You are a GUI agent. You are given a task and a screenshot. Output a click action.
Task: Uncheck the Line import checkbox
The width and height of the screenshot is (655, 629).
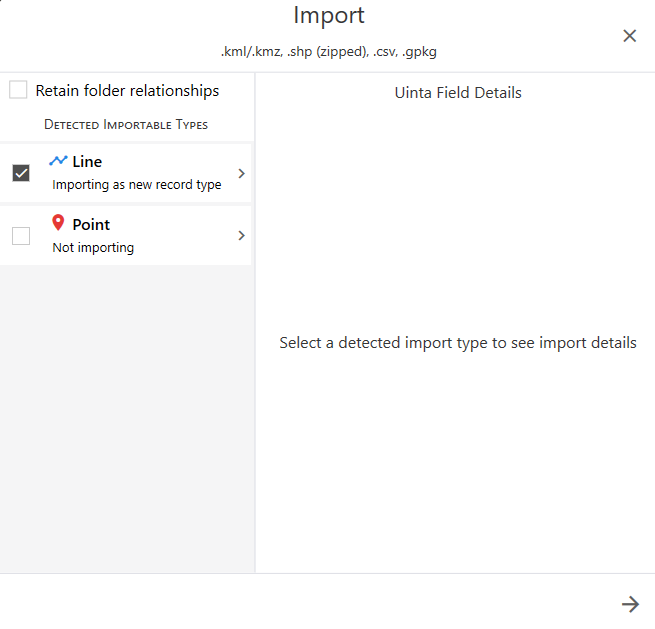21,173
